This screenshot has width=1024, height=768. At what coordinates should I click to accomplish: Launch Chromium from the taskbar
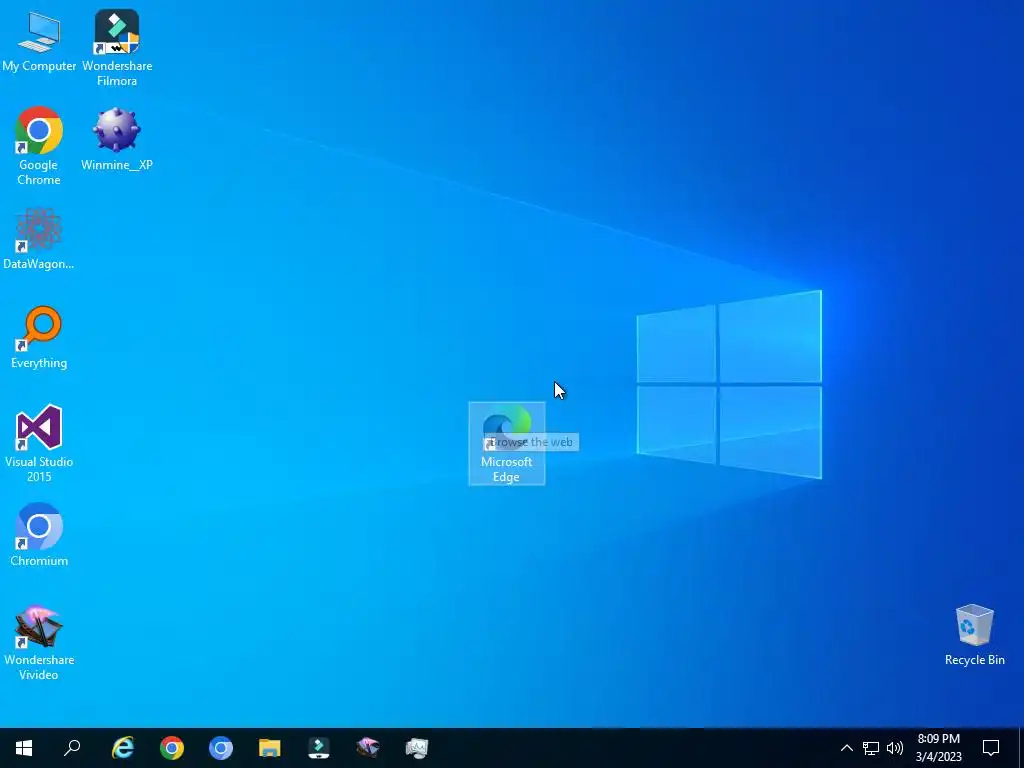point(221,748)
